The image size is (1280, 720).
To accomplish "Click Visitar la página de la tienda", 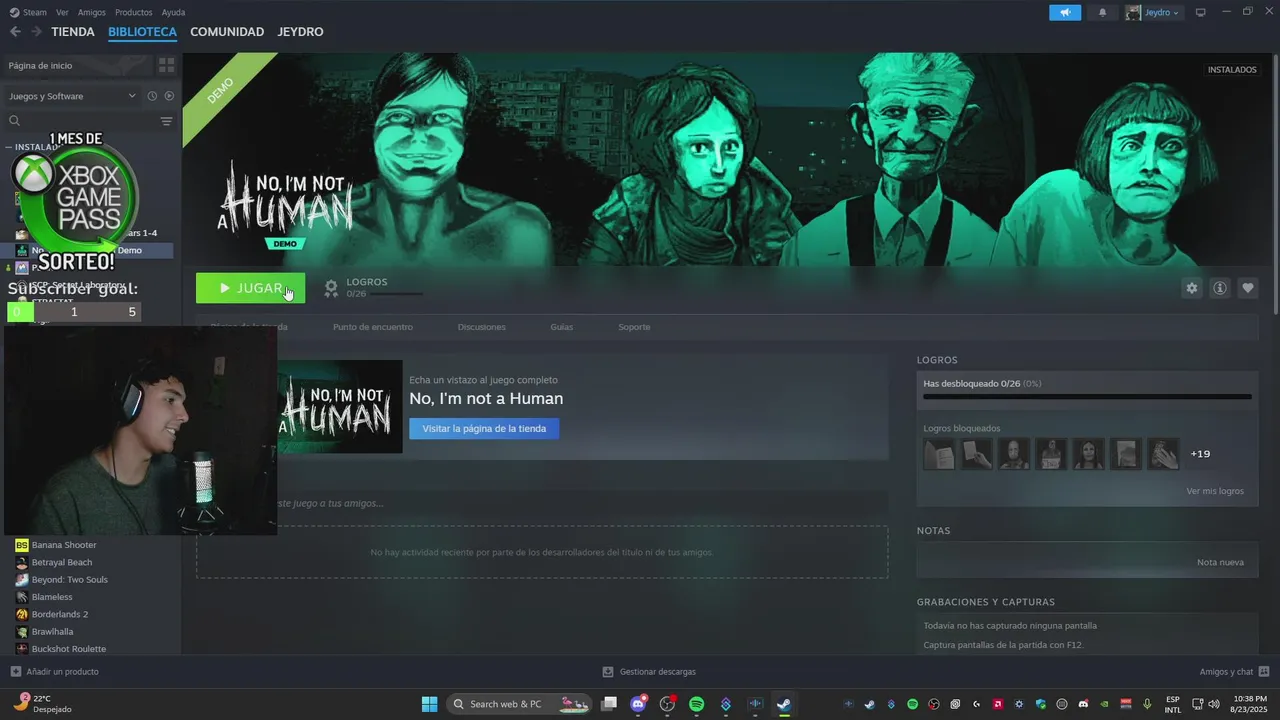I will pos(484,428).
